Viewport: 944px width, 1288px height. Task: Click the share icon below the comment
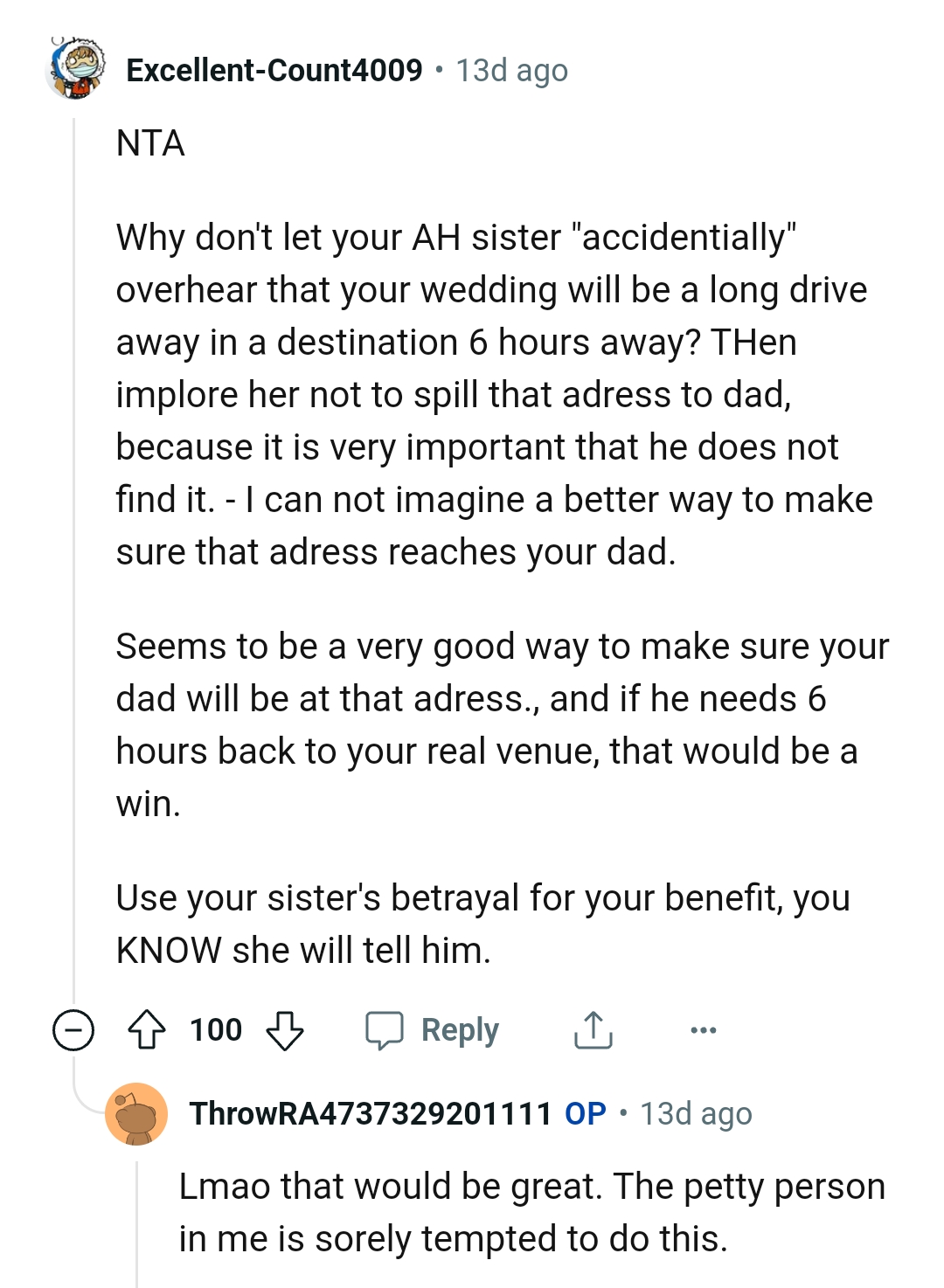tap(592, 1029)
